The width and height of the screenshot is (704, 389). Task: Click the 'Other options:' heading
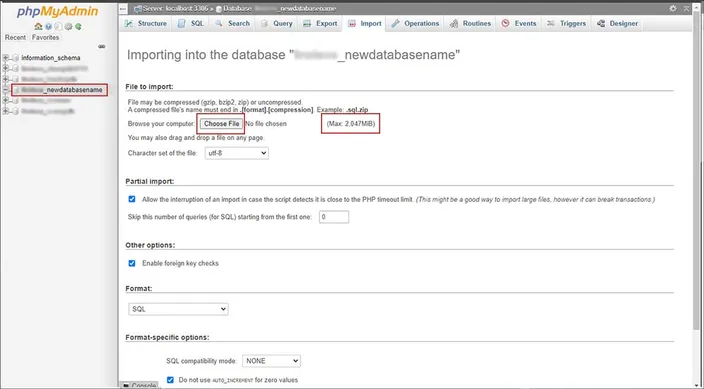pos(150,245)
